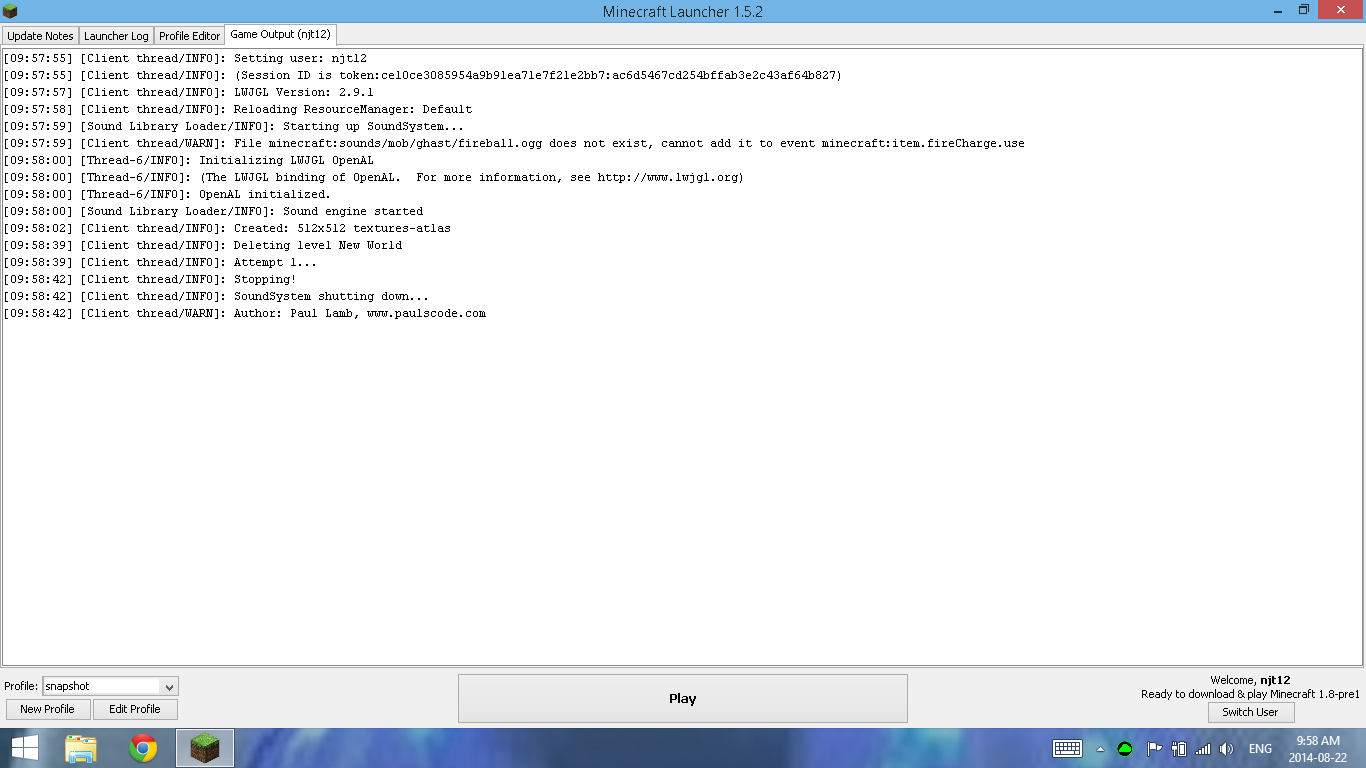Open the Windows Start menu
The height and width of the screenshot is (768, 1366).
25,748
